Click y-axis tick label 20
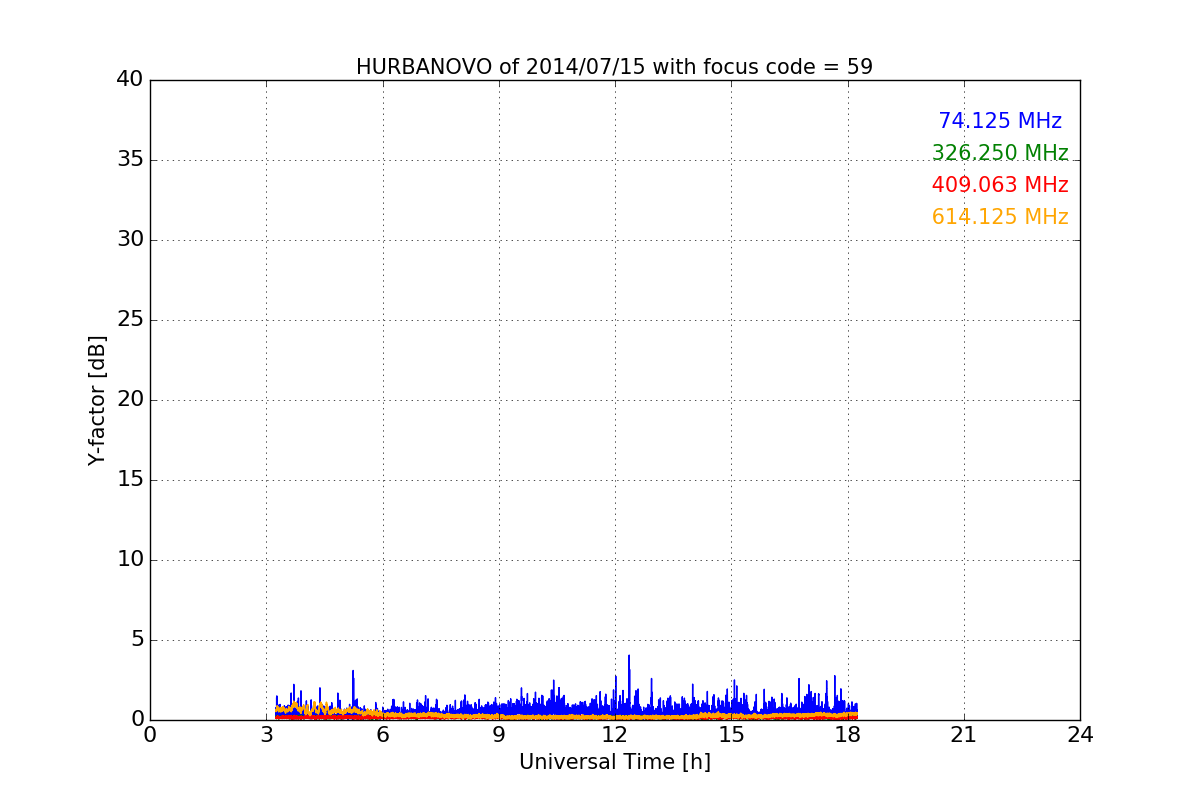 pos(130,399)
